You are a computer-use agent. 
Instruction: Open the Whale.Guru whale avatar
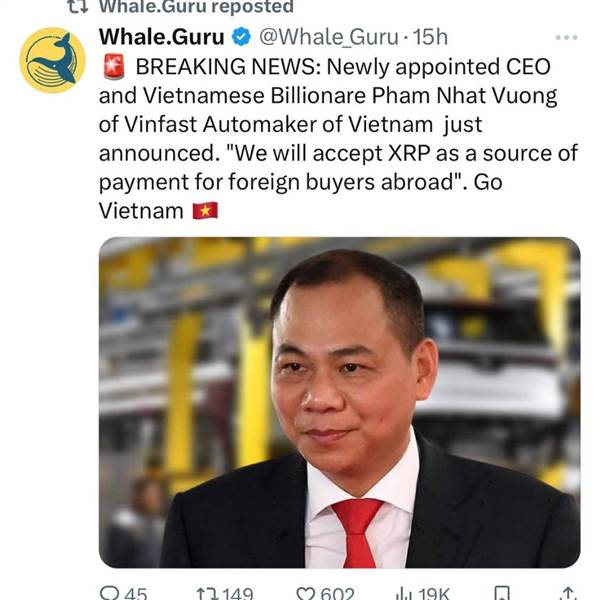pyautogui.click(x=52, y=60)
